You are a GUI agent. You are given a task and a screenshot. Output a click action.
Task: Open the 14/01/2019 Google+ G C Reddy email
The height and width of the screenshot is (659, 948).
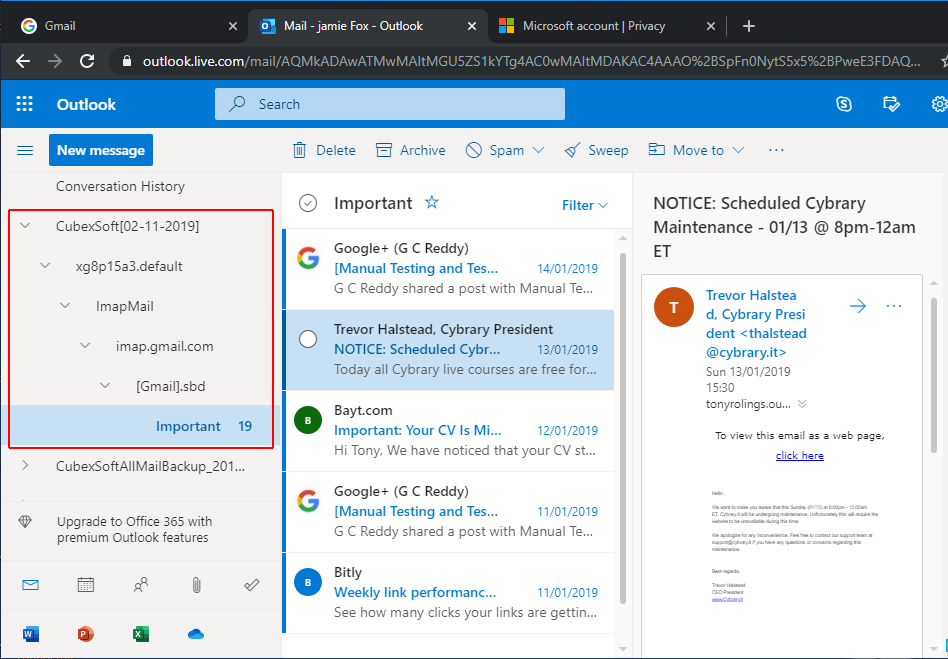(449, 268)
